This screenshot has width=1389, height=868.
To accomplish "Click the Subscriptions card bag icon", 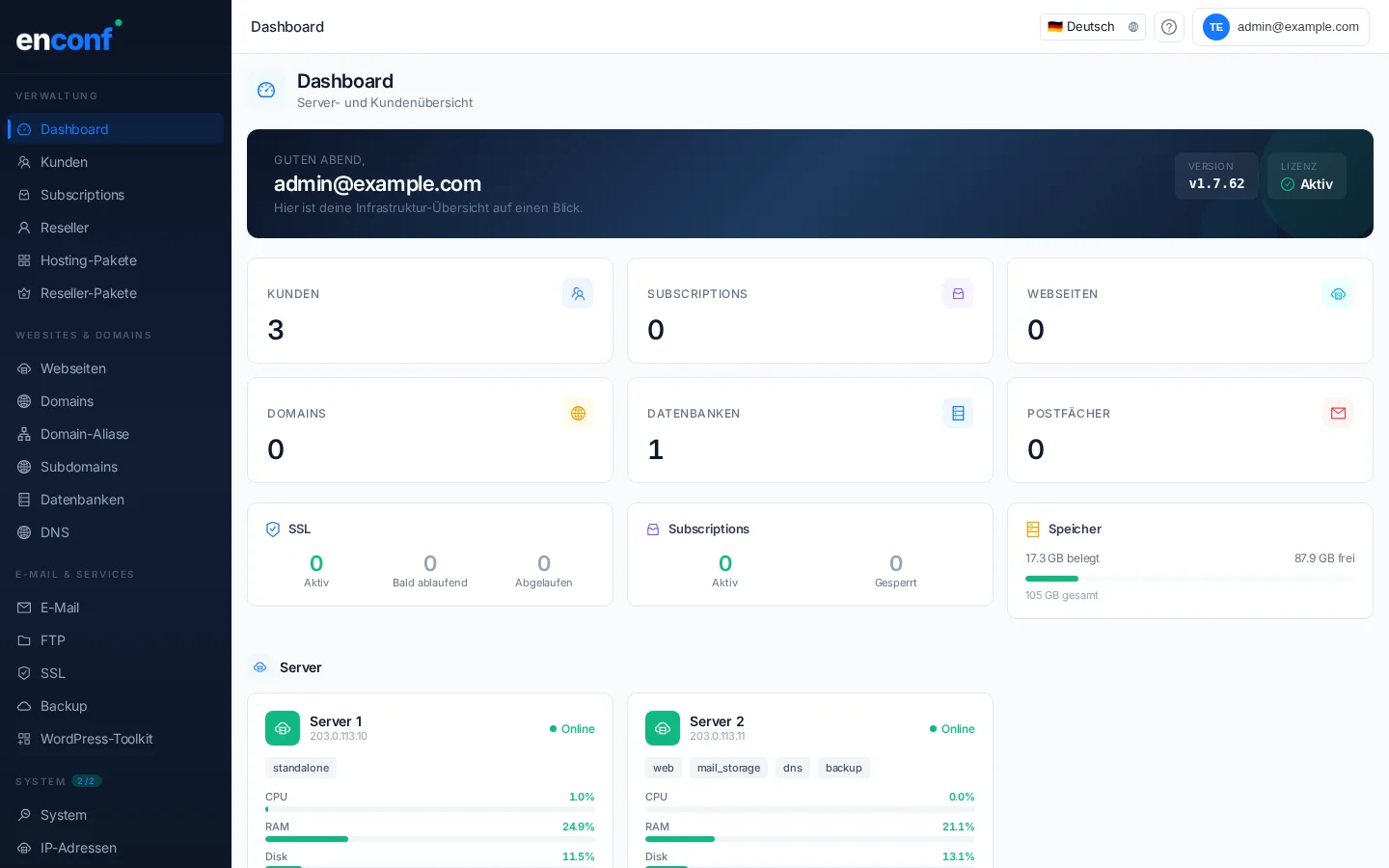I will coord(958,293).
